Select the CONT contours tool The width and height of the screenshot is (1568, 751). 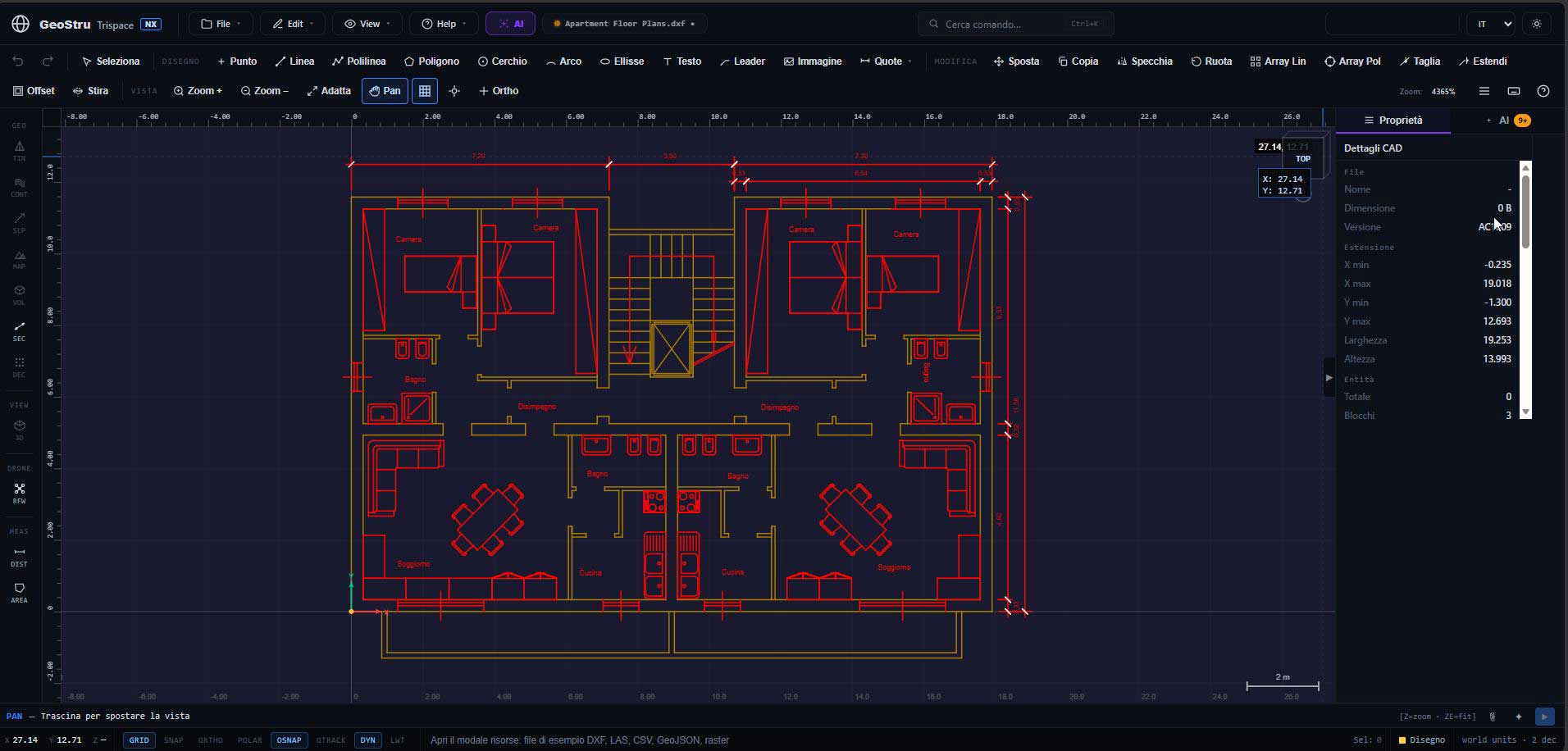19,187
